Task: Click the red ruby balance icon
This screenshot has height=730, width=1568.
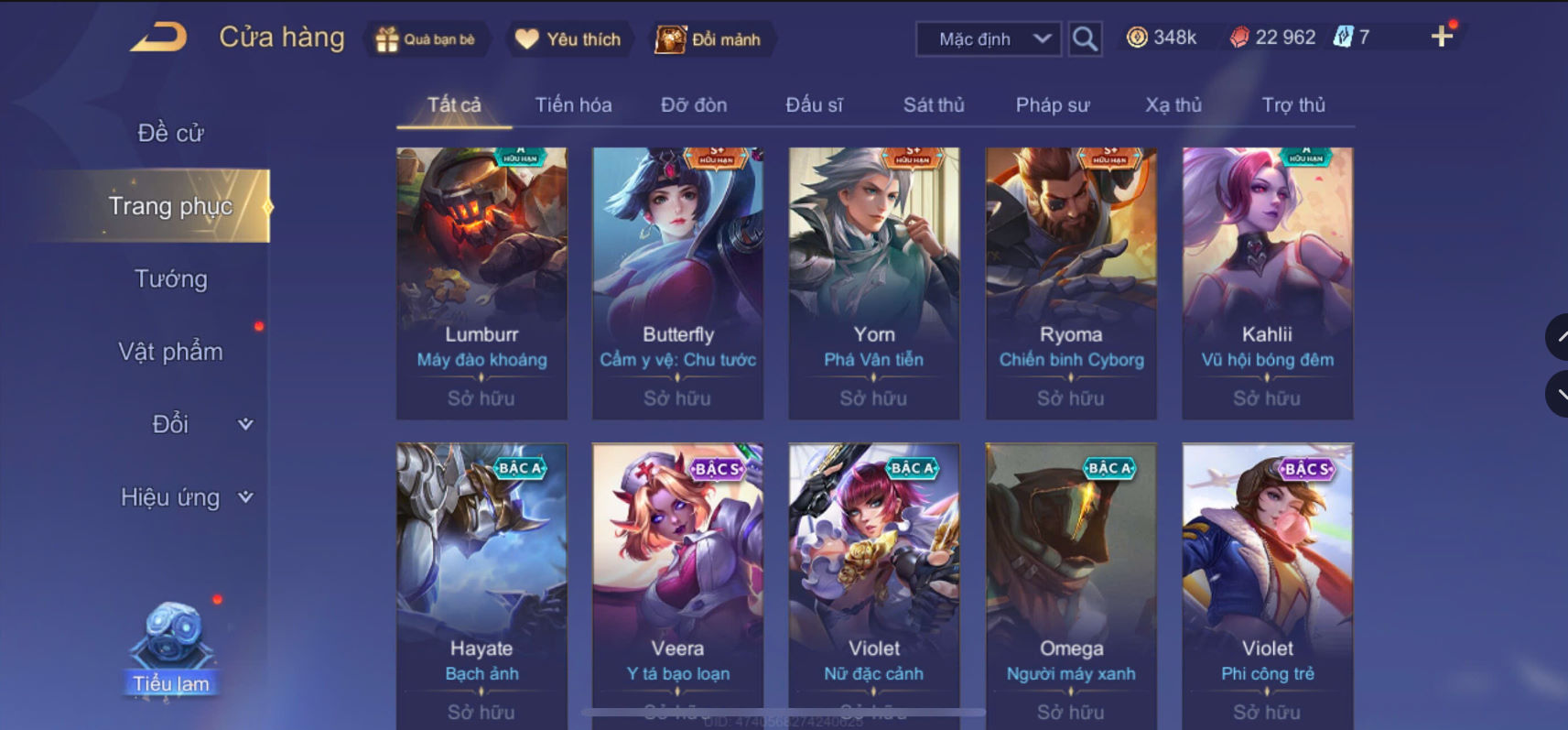Action: (x=1238, y=38)
